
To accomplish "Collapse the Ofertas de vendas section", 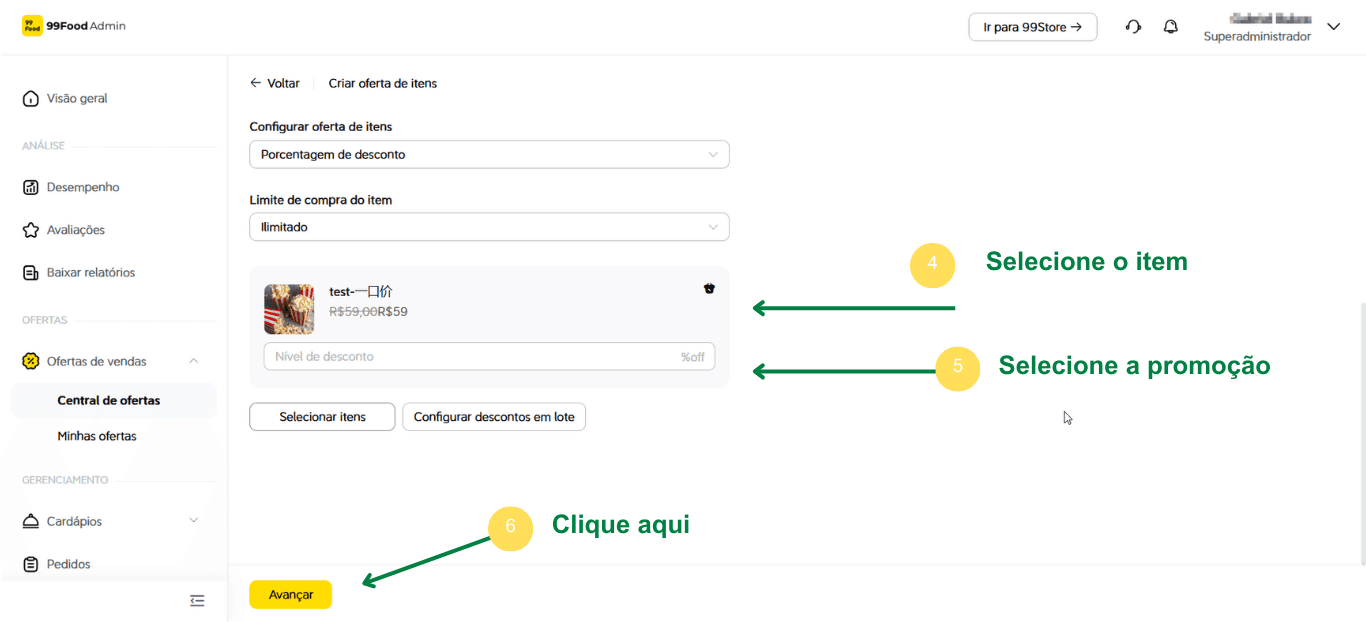I will point(193,361).
